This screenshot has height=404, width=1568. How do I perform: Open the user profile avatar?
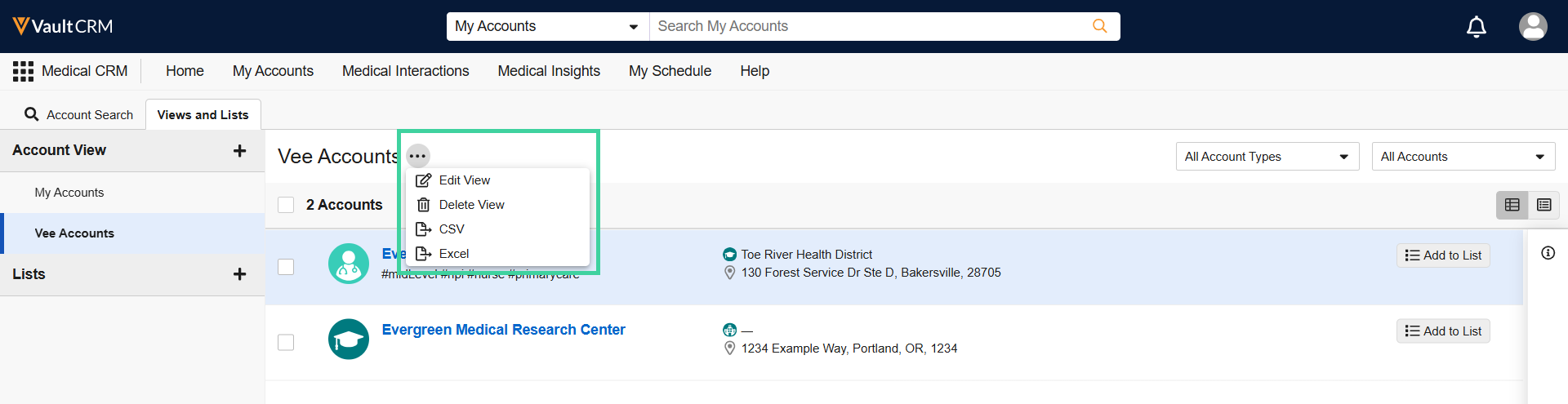point(1532,26)
